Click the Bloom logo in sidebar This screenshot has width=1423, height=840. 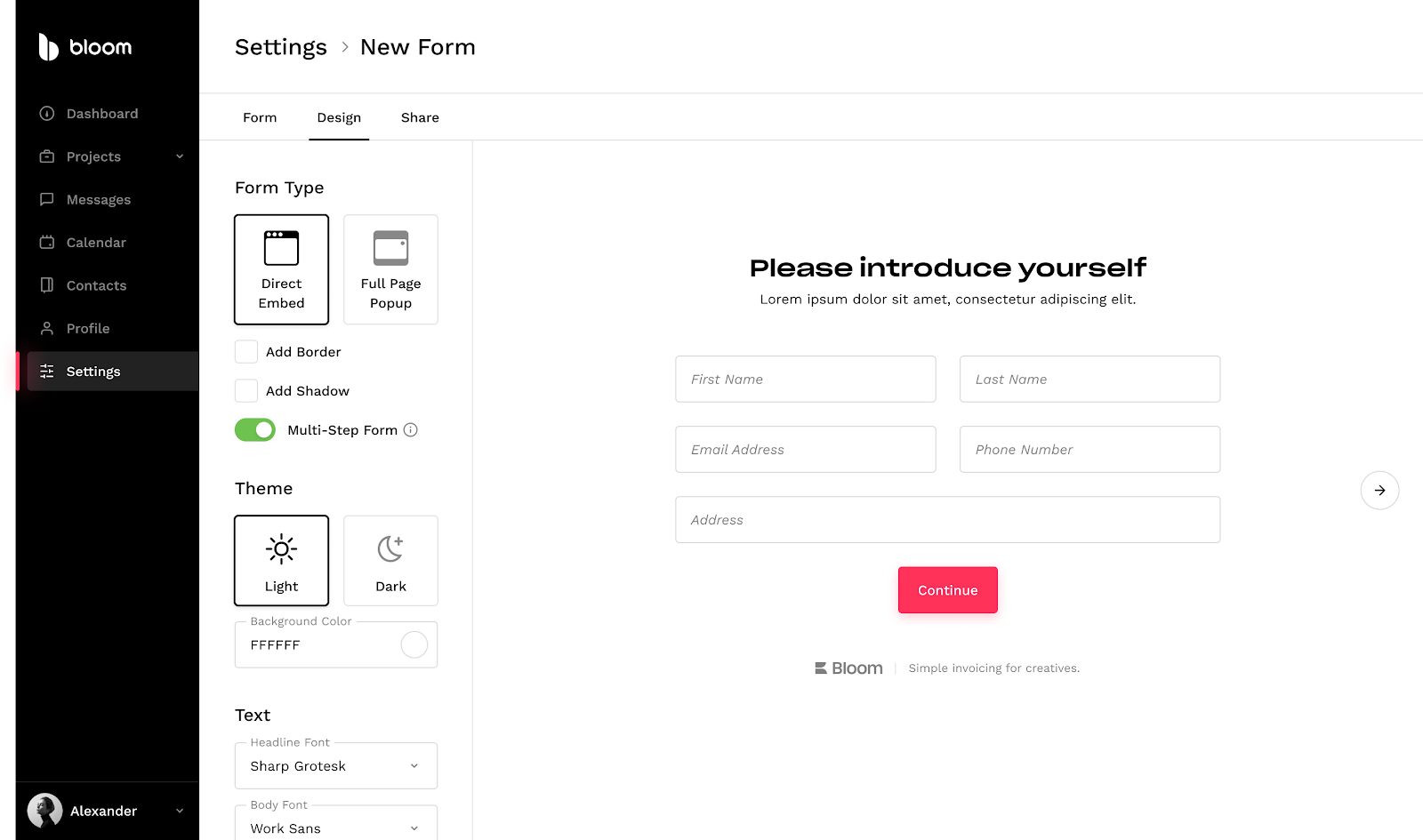point(84,47)
